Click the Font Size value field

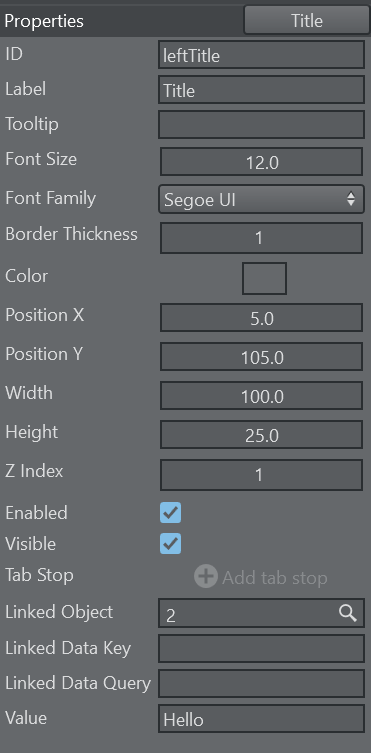click(x=261, y=162)
